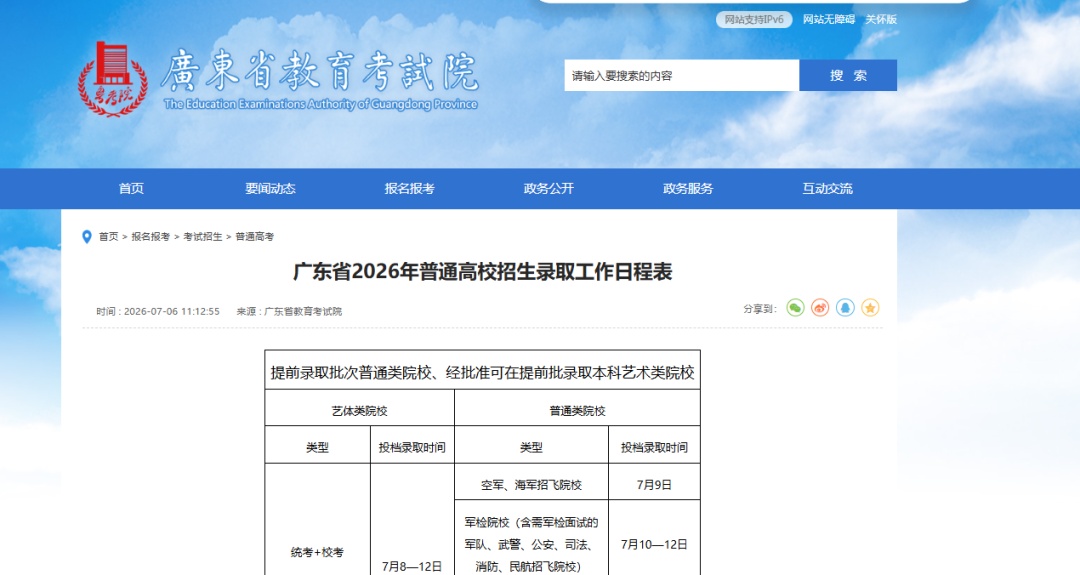This screenshot has height=575, width=1080.
Task: Open the 互动交流 navigation menu
Action: pyautogui.click(x=827, y=188)
